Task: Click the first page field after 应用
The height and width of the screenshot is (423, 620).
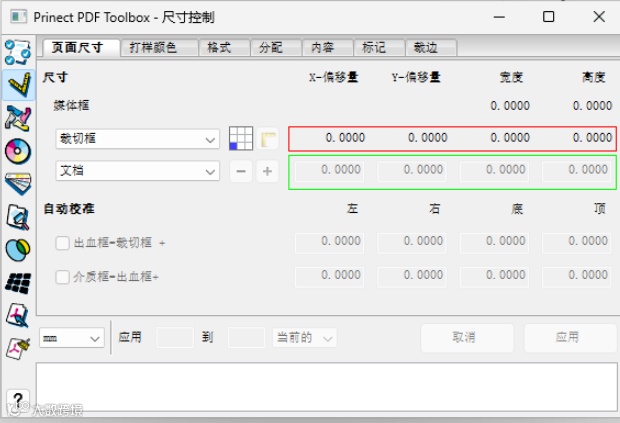Action: (x=175, y=338)
